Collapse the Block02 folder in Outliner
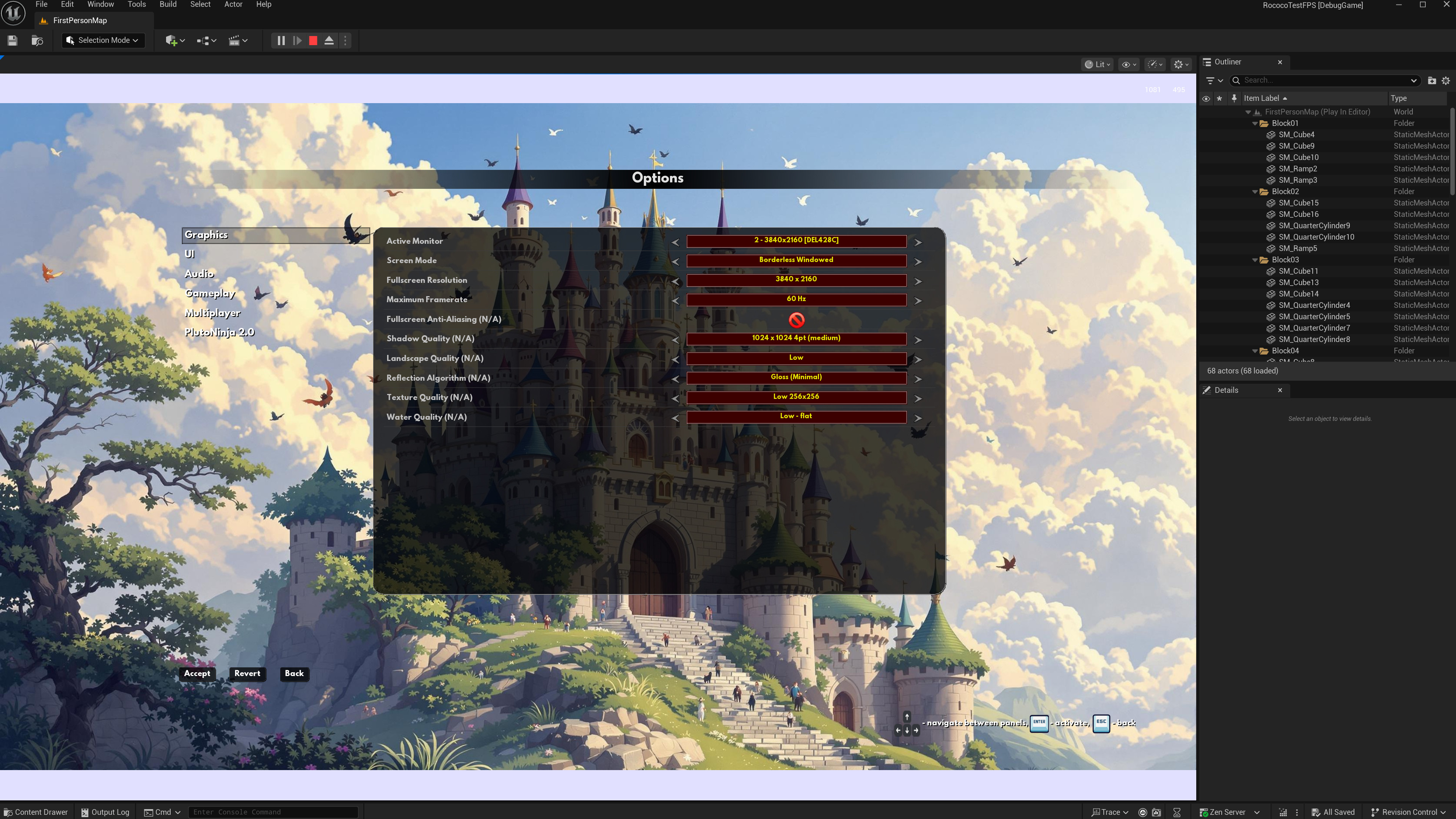Viewport: 1456px width, 819px height. 1255,191
